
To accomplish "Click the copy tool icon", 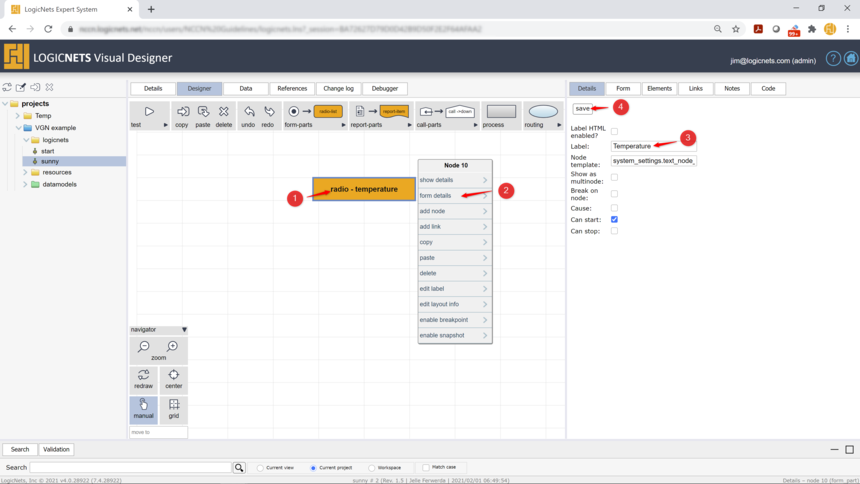I will point(182,112).
